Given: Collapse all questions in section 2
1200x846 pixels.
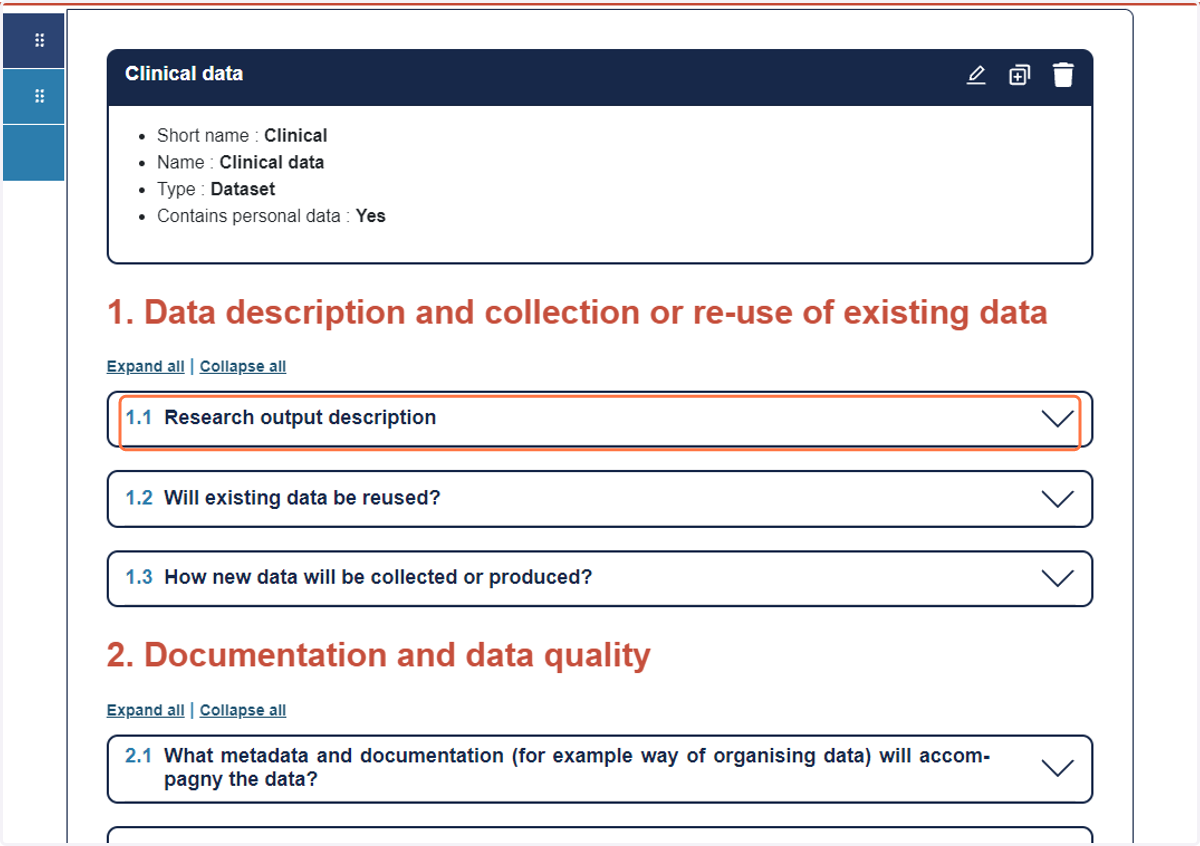Looking at the screenshot, I should [x=243, y=710].
